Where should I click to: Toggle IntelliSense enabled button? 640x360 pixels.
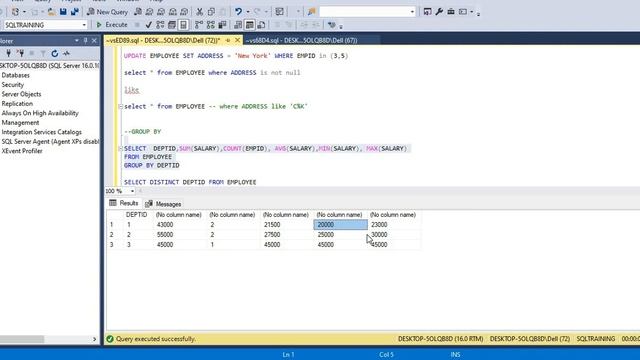pyautogui.click(x=184, y=25)
